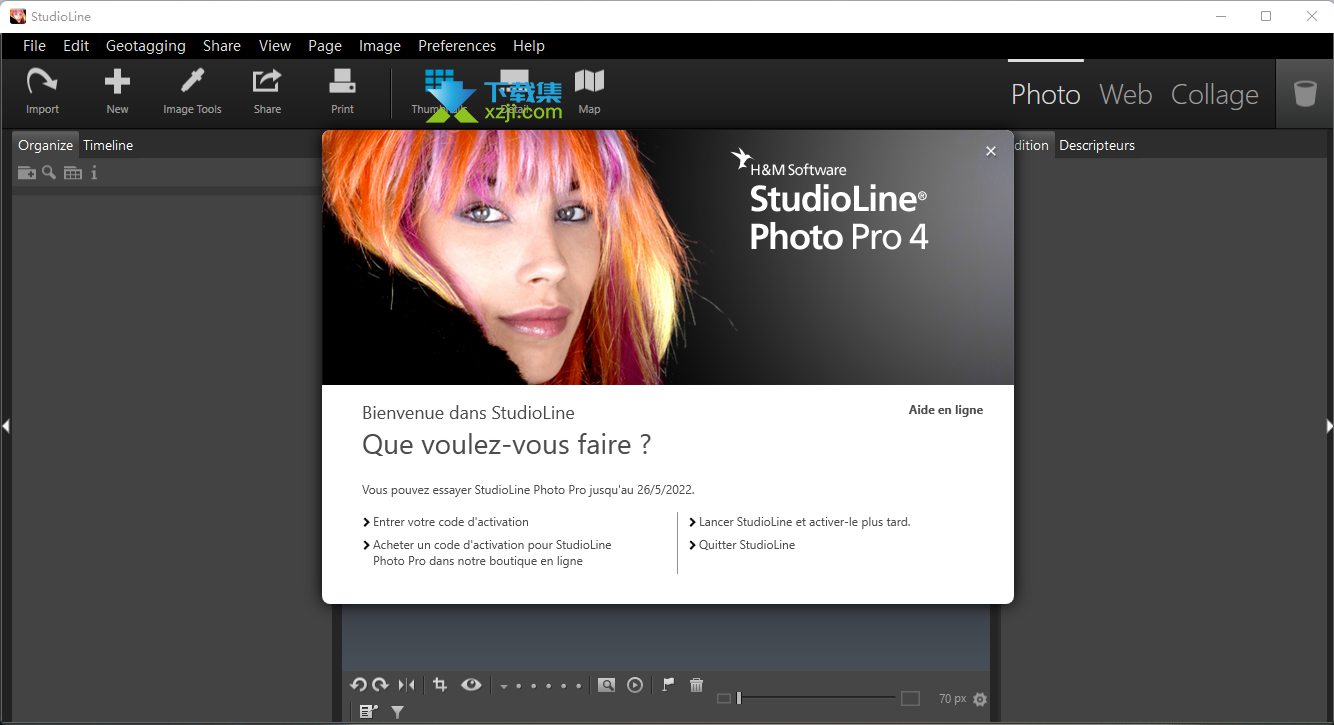The image size is (1334, 725).
Task: Click the flag marker icon
Action: (668, 685)
